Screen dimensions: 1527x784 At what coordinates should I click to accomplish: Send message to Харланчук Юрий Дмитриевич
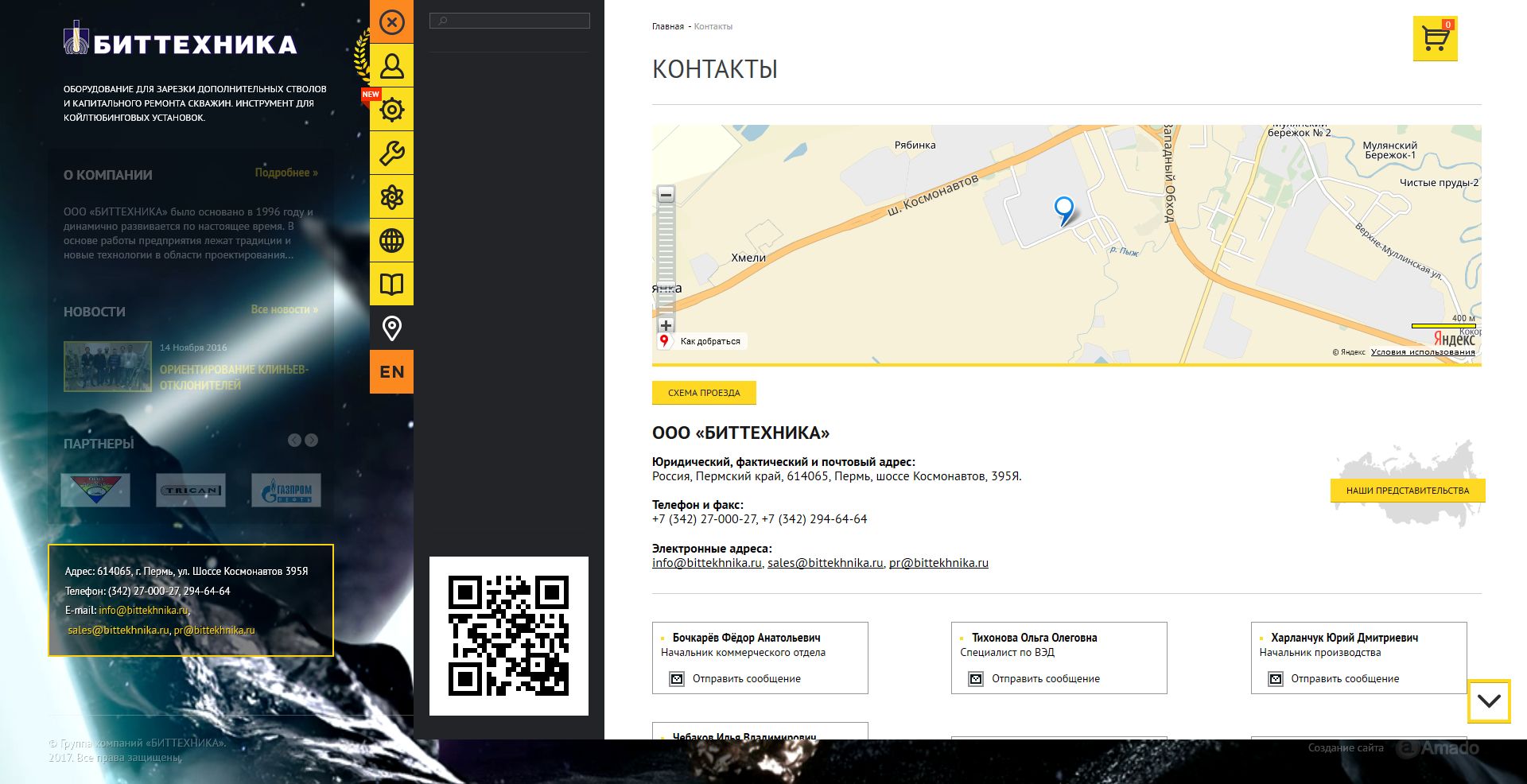[1345, 678]
